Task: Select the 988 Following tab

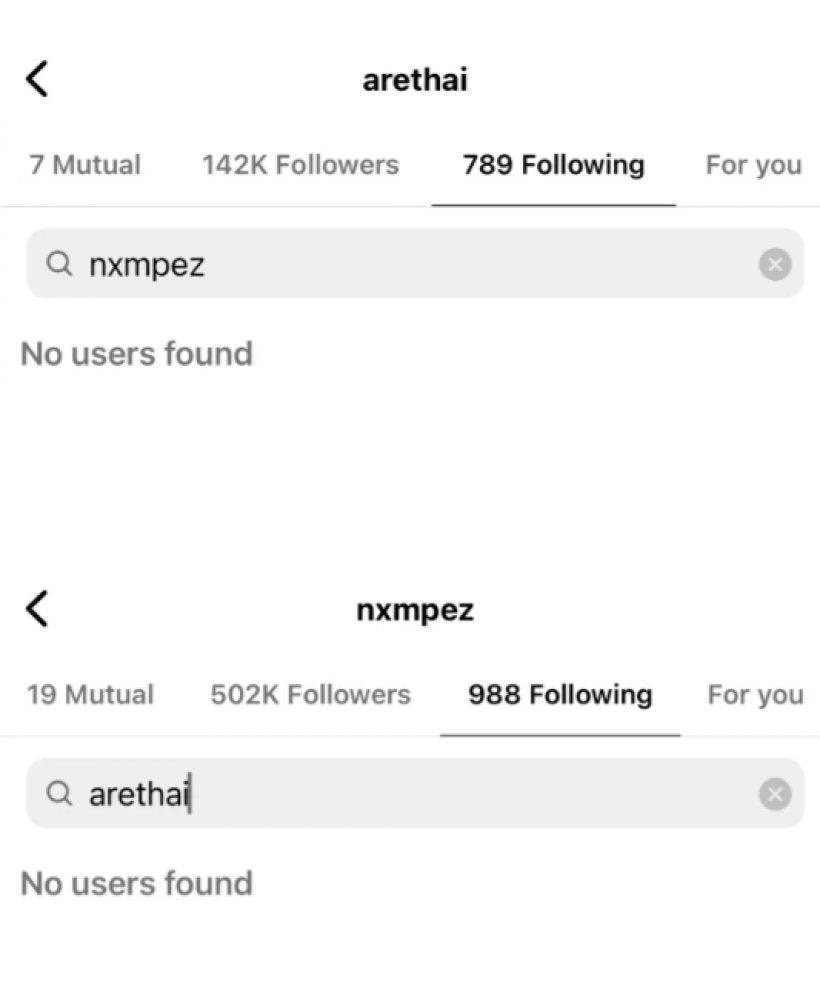Action: click(x=560, y=695)
